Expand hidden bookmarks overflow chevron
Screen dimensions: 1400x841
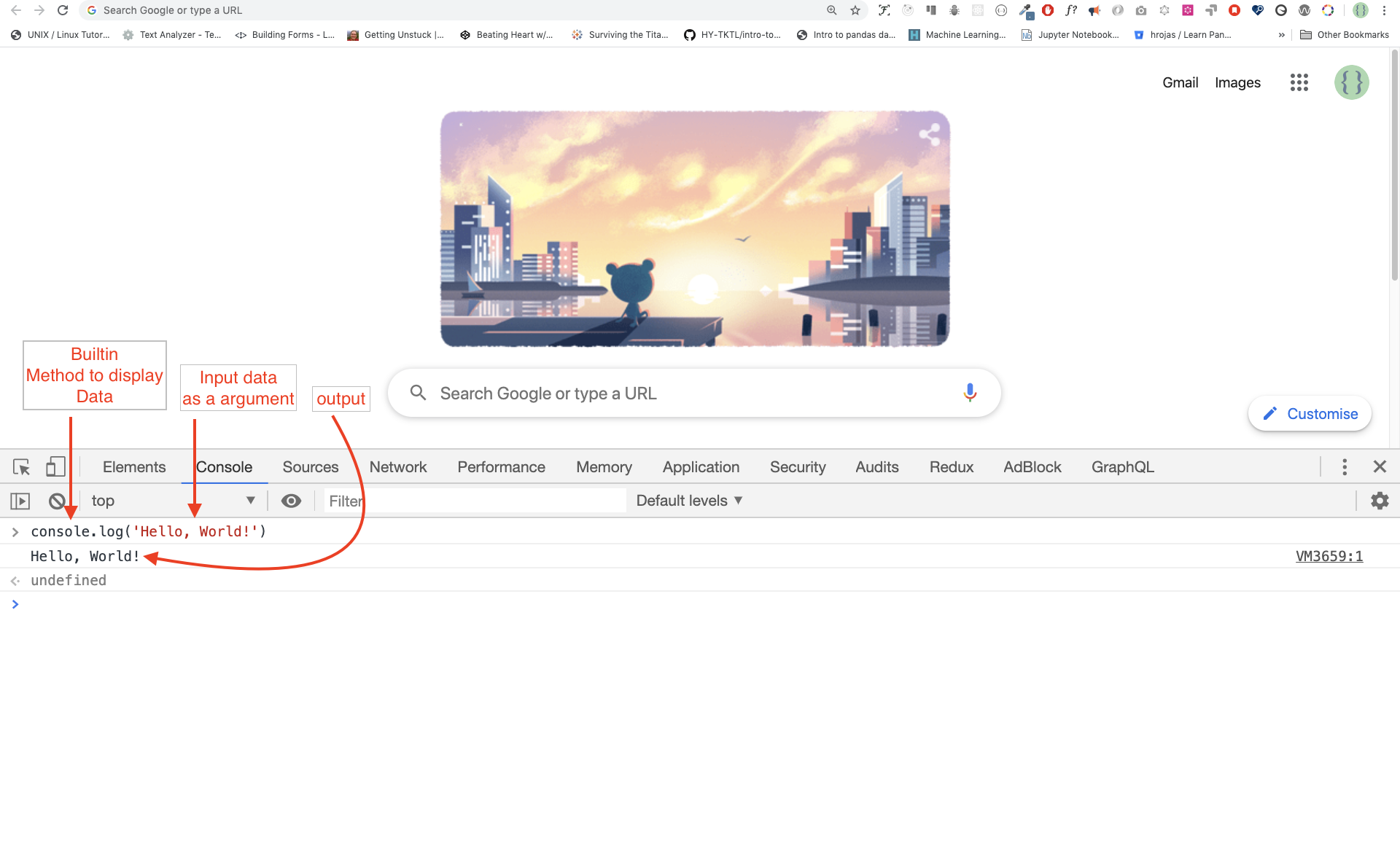[1281, 35]
